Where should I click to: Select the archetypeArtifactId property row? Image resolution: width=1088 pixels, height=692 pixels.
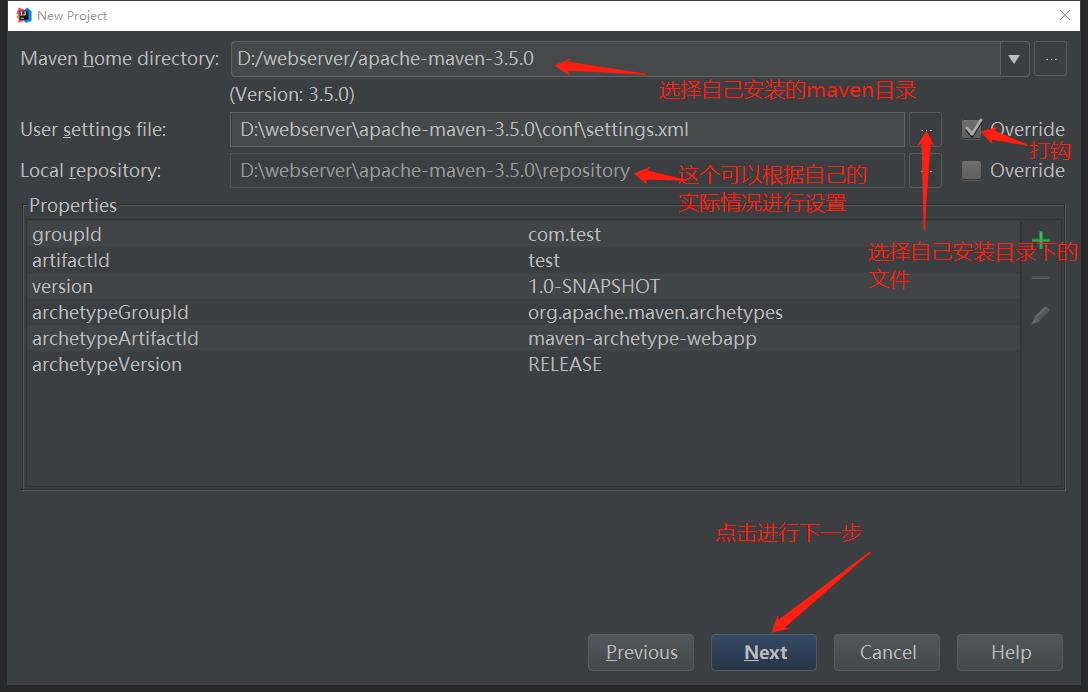(x=524, y=339)
